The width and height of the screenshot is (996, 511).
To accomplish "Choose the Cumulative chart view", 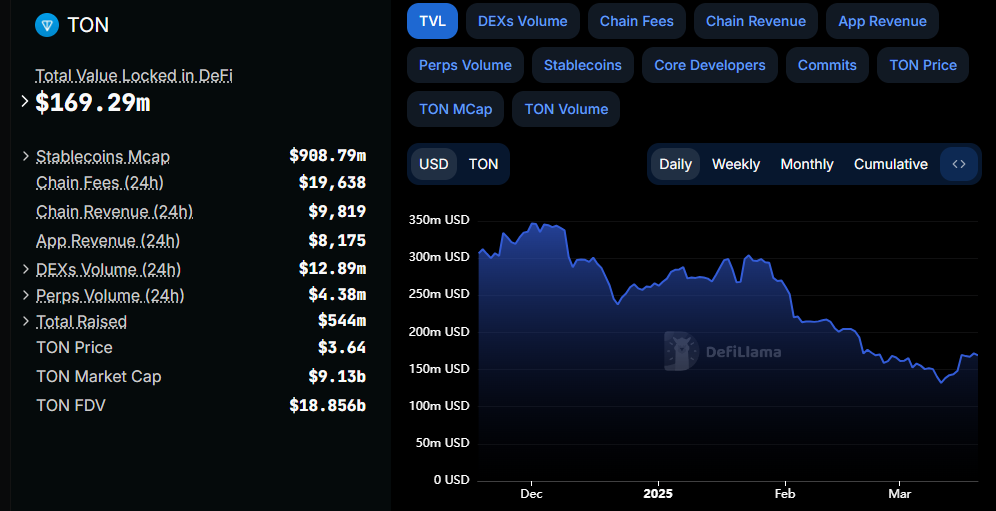I will 891,164.
